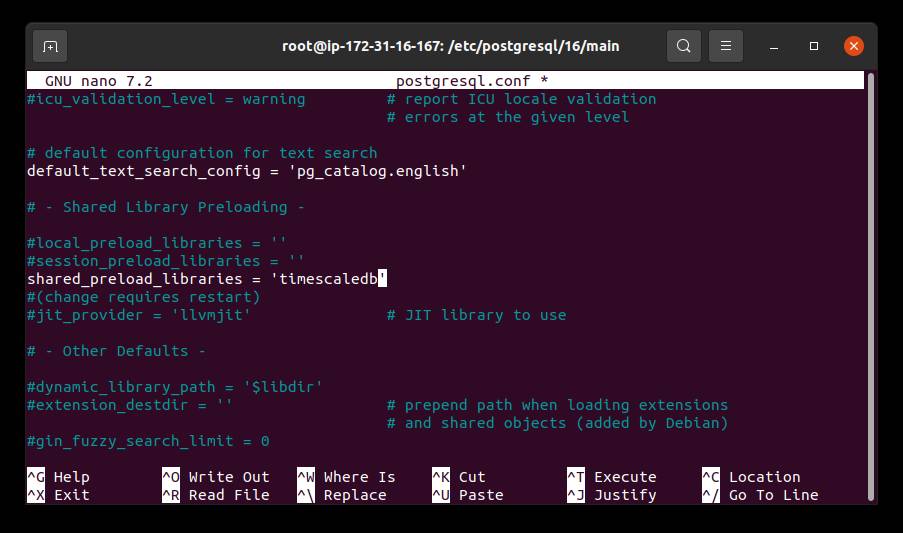Open a new terminal tab
This screenshot has width=903, height=533.
[50, 46]
